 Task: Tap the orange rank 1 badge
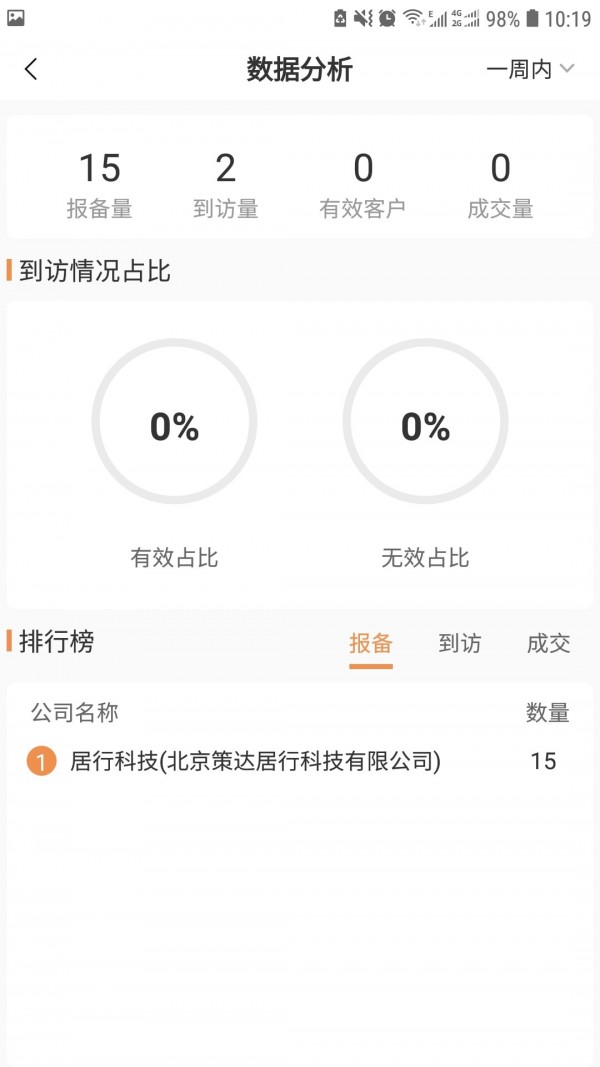[x=41, y=762]
